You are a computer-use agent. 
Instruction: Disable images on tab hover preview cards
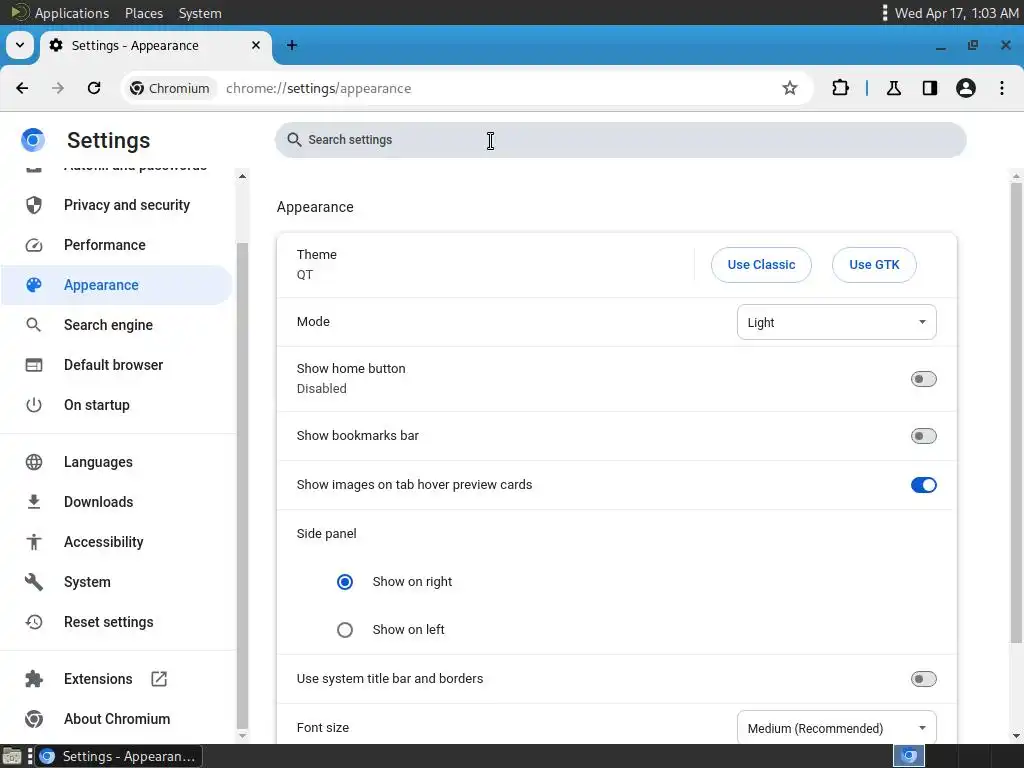[x=923, y=485]
